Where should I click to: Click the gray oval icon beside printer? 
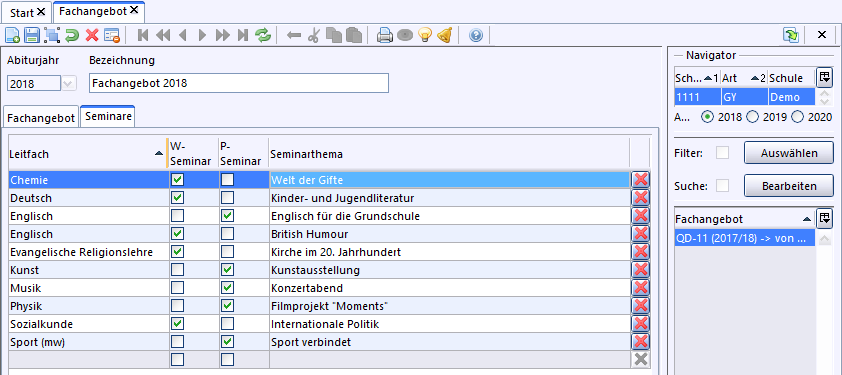405,35
